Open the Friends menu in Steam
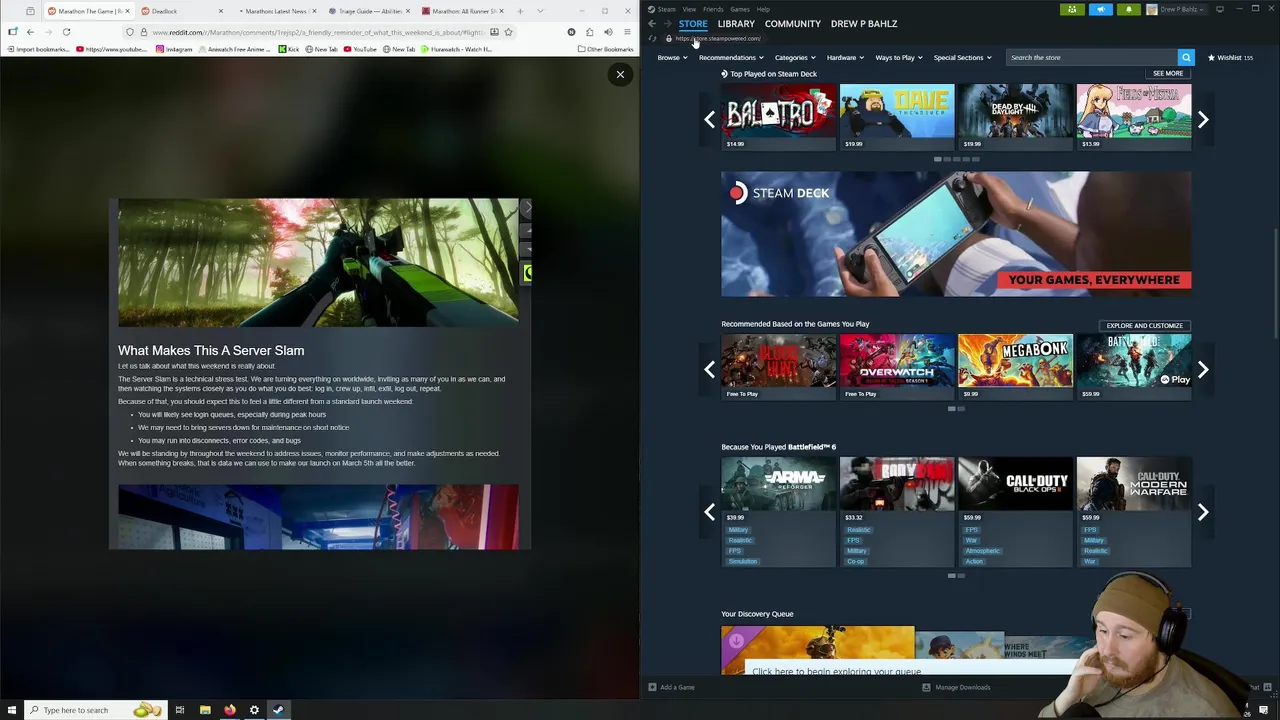 tap(713, 9)
